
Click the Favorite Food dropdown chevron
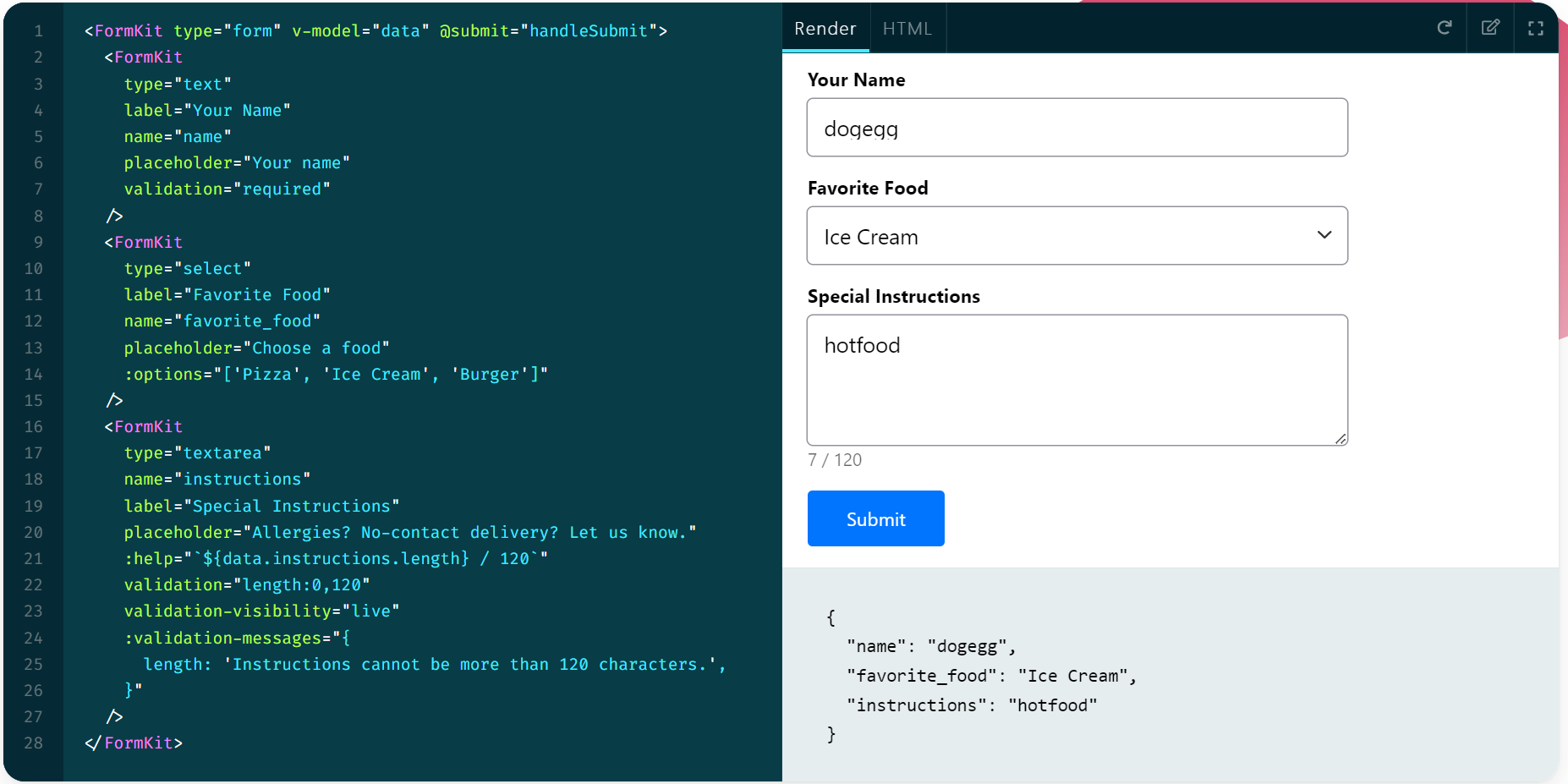pos(1324,235)
